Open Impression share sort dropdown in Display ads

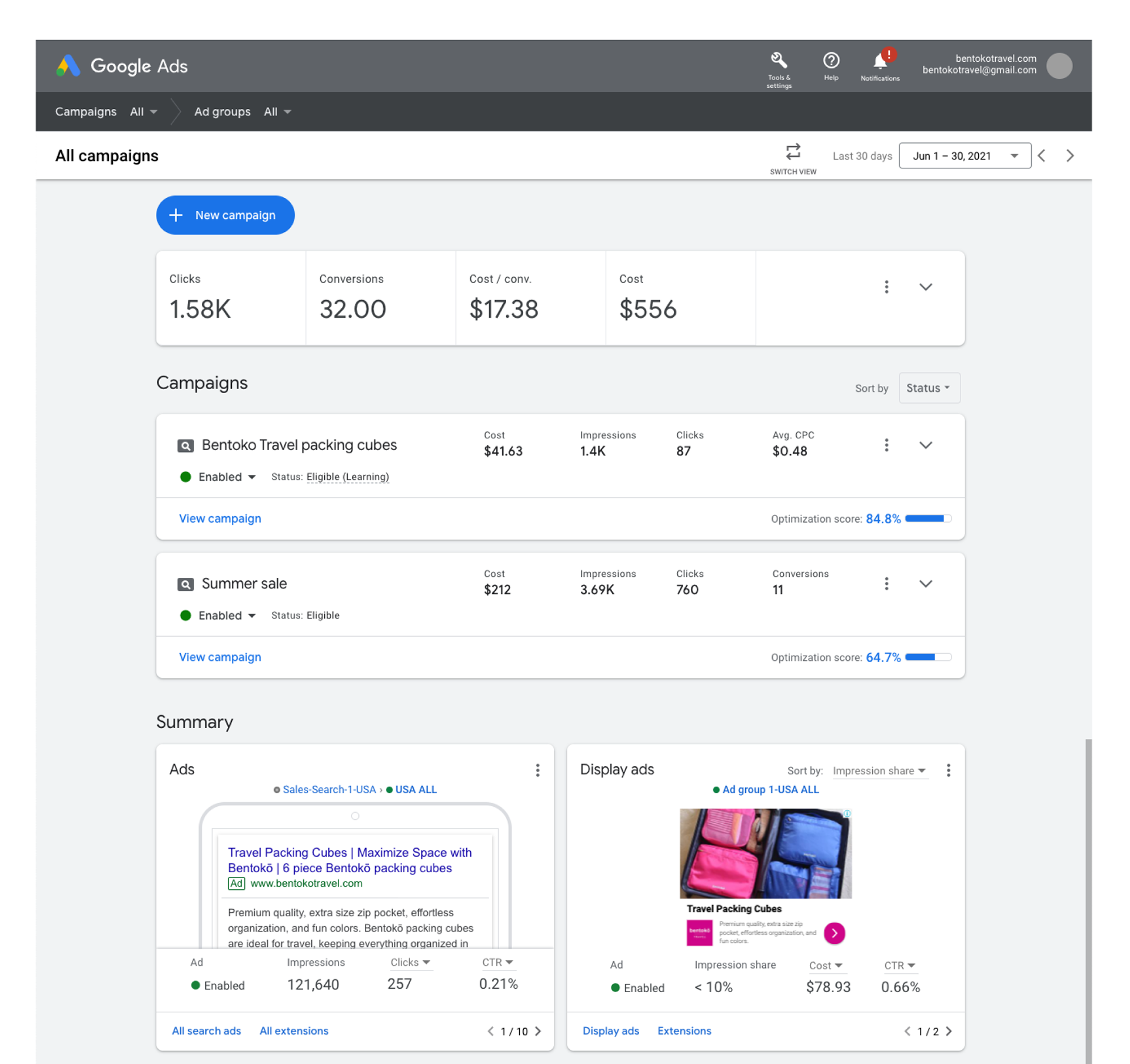coord(880,771)
